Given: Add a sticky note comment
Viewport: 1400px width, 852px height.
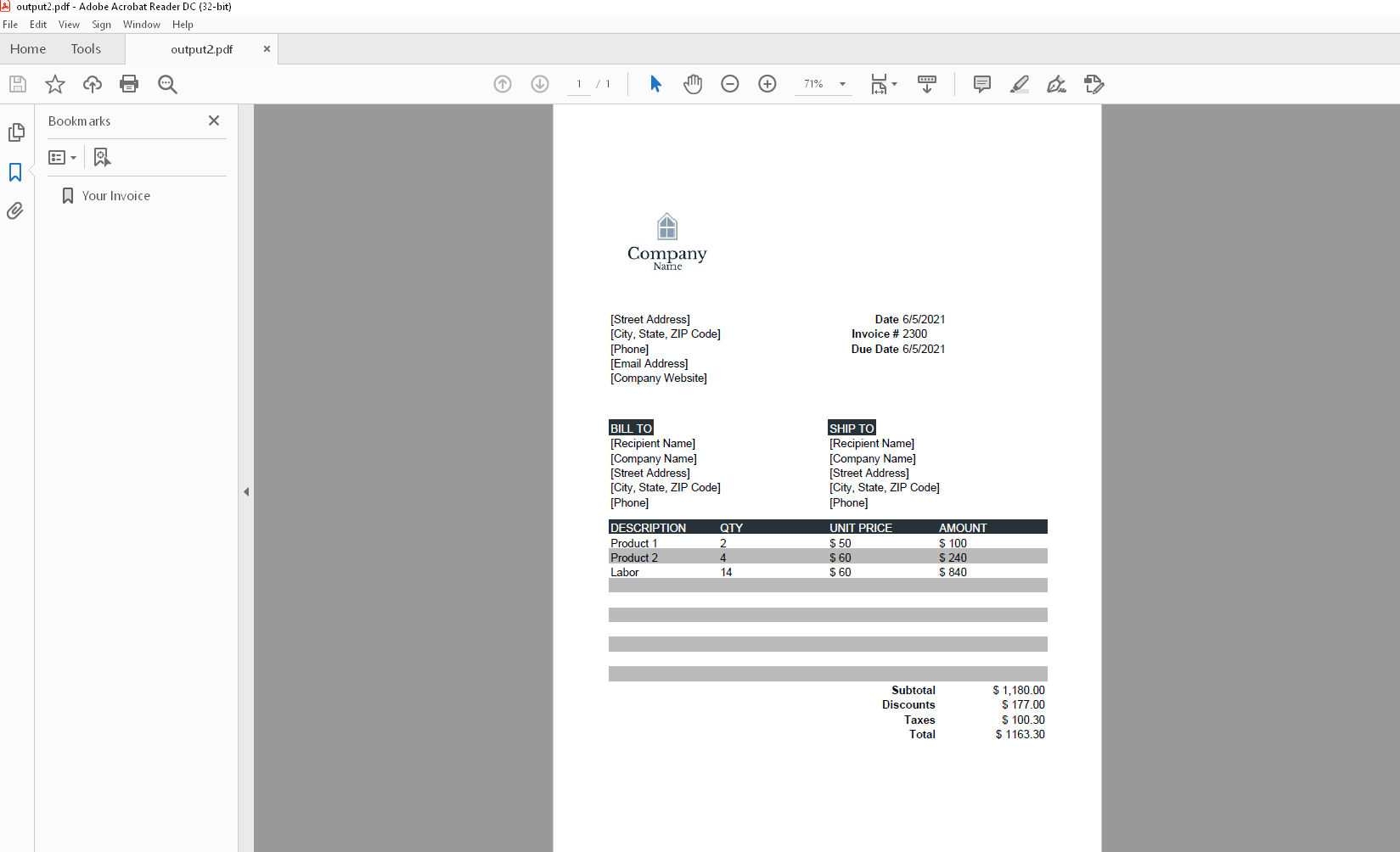Looking at the screenshot, I should (x=981, y=84).
